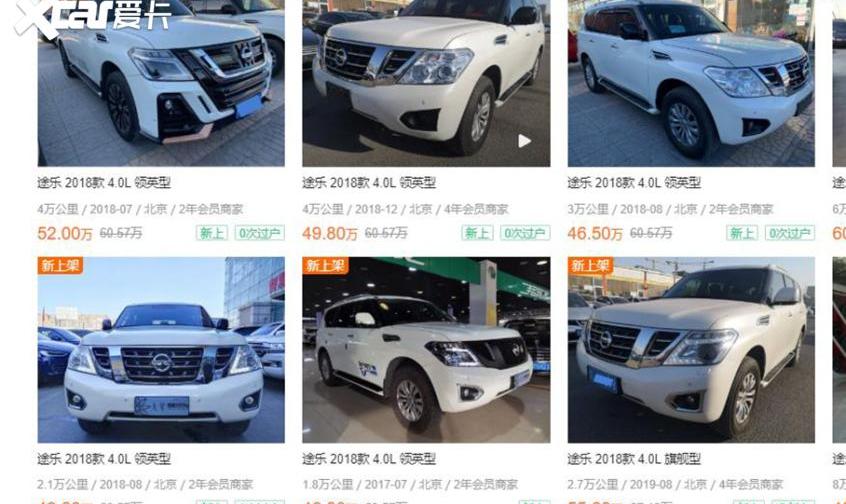Click the 新上 tag beside 52.00万 price
The height and width of the screenshot is (504, 846).
click(x=212, y=233)
